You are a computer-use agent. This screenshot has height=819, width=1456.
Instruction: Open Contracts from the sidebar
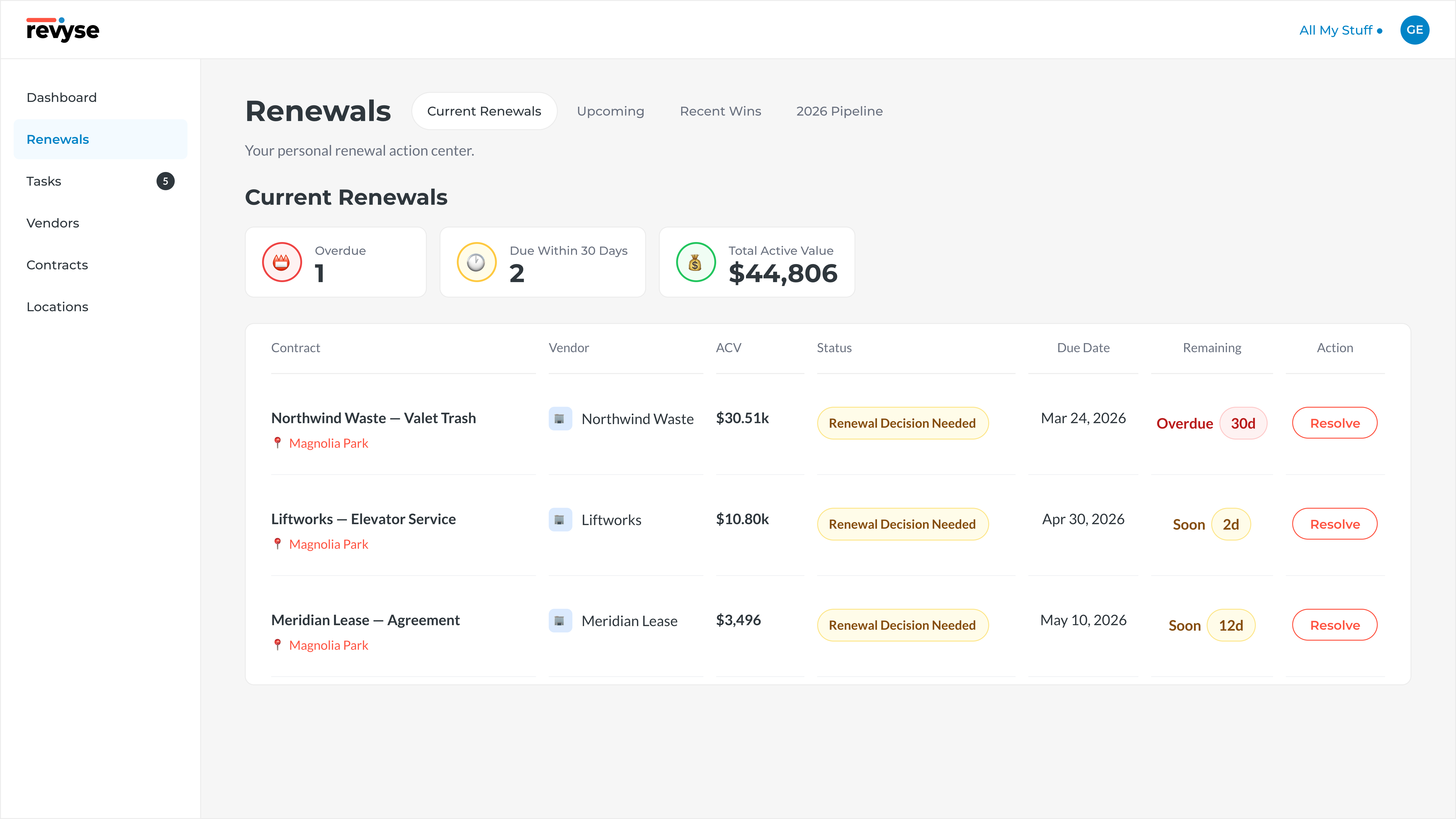tap(57, 265)
